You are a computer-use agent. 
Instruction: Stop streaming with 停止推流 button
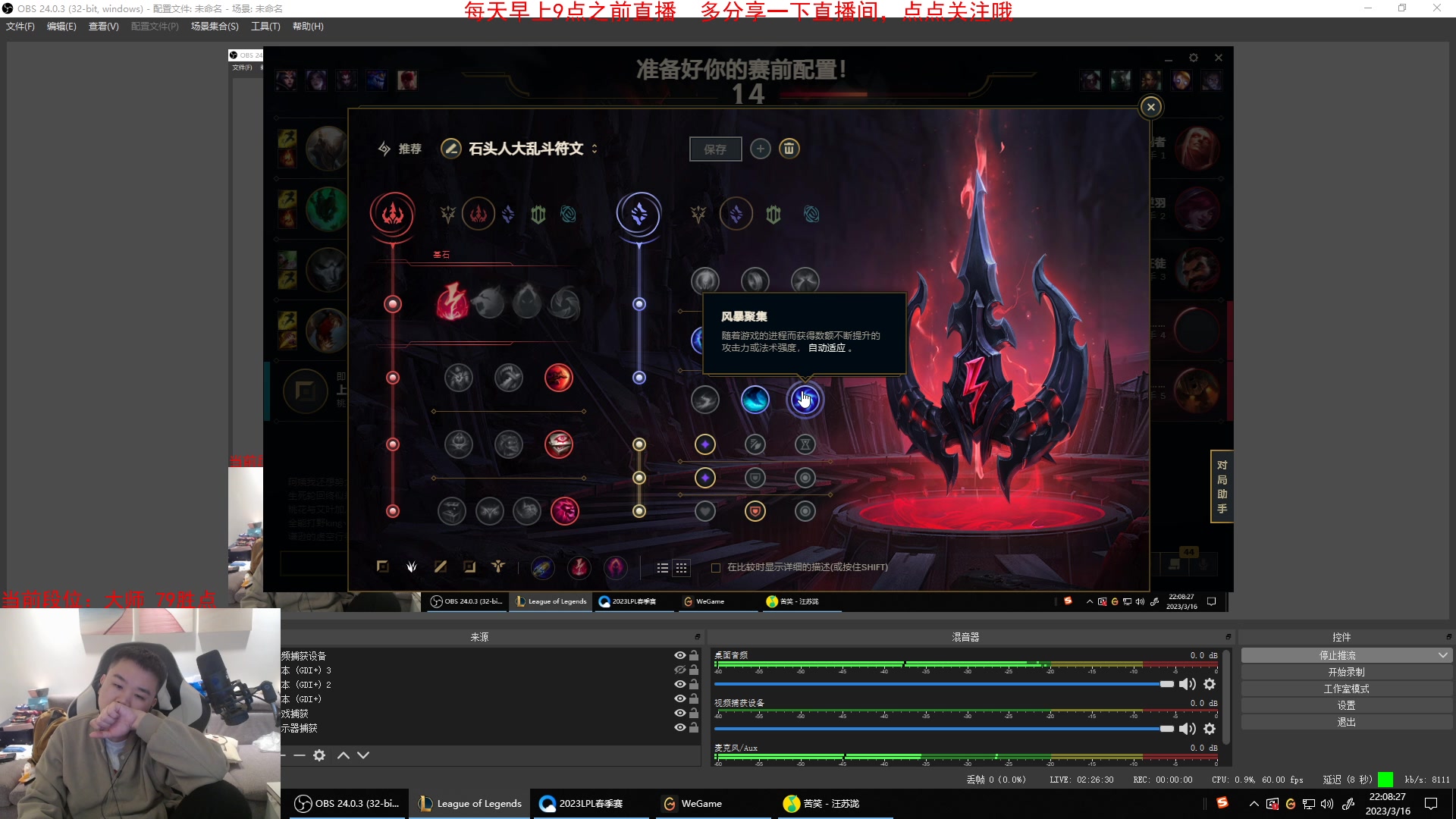tap(1338, 655)
